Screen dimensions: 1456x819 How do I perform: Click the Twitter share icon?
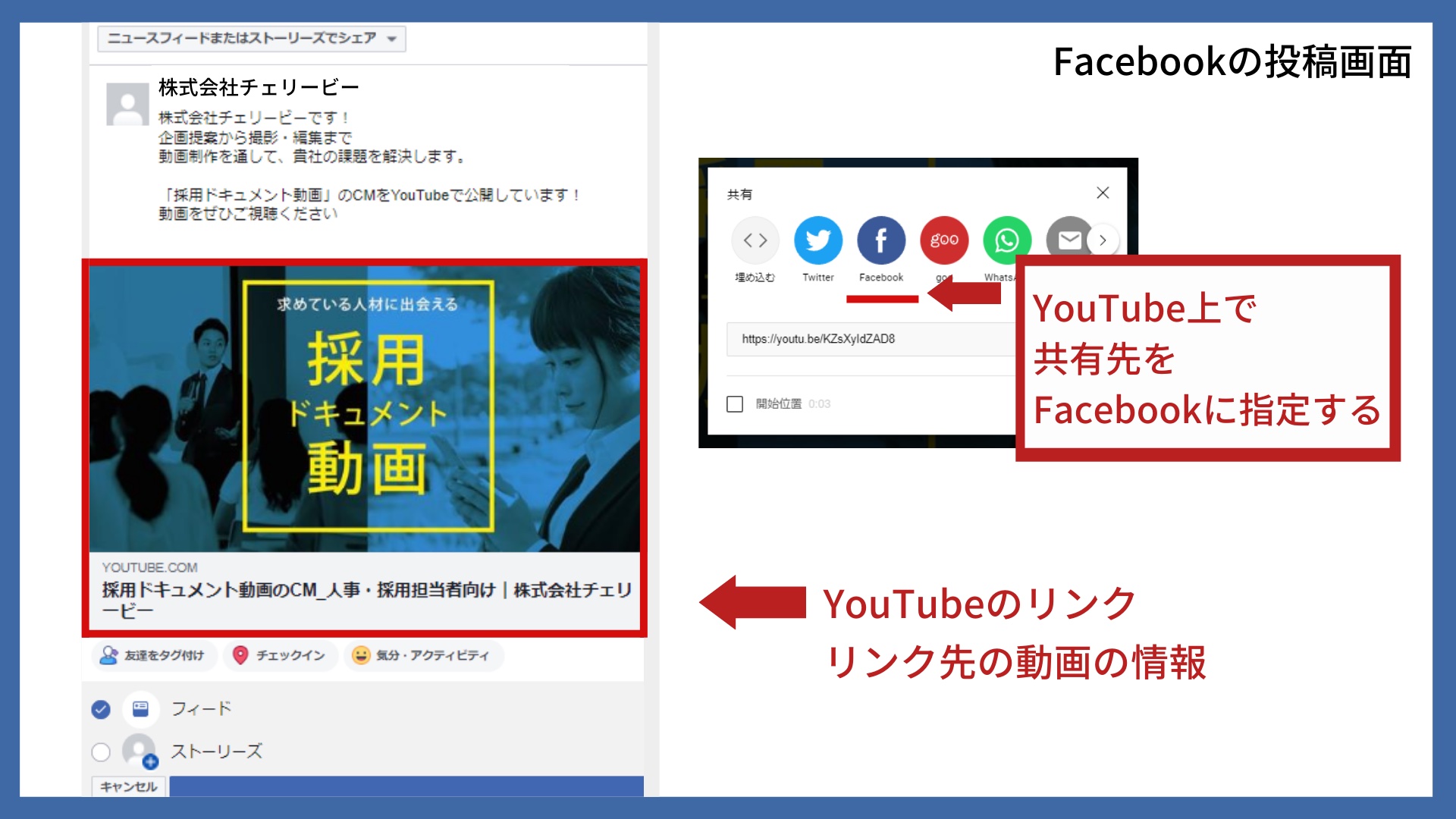click(x=817, y=240)
